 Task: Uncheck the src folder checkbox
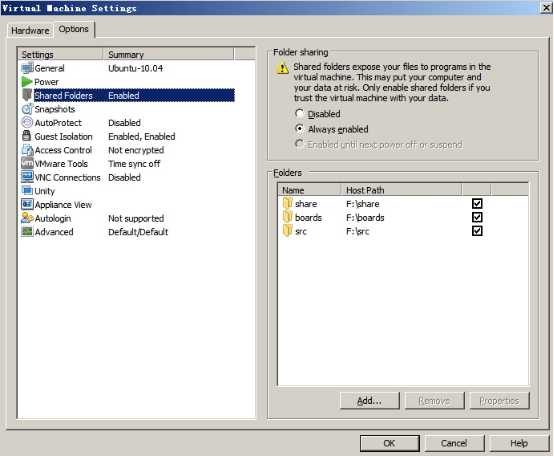pyautogui.click(x=477, y=231)
